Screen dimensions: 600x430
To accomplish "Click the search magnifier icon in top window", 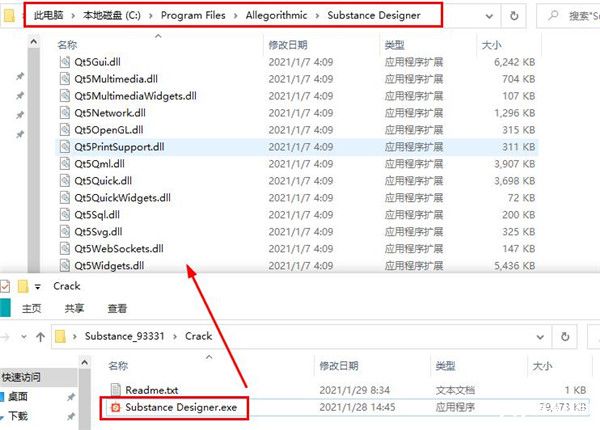I will tap(553, 16).
